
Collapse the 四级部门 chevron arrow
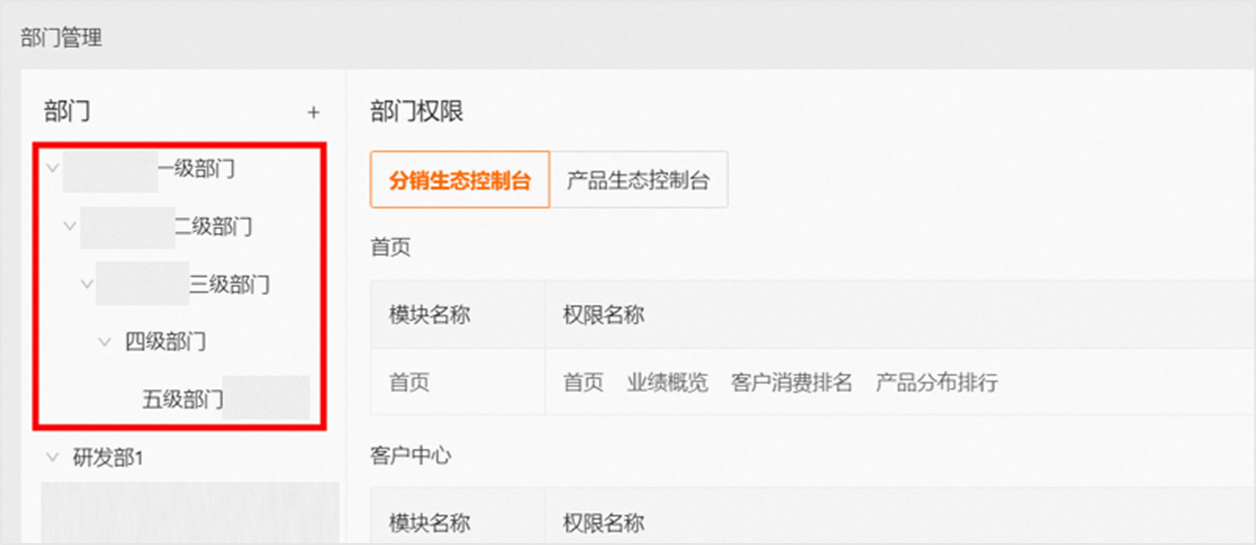[104, 342]
